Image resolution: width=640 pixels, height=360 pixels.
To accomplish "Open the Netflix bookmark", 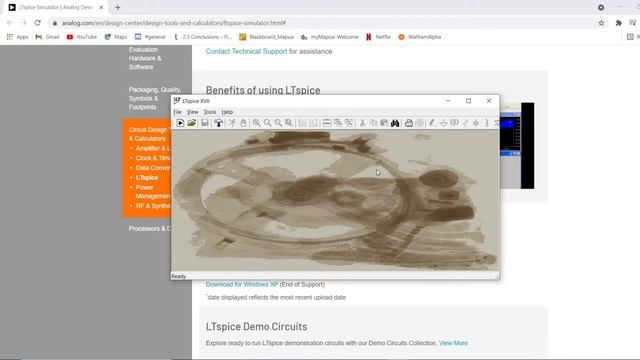I will pyautogui.click(x=378, y=37).
